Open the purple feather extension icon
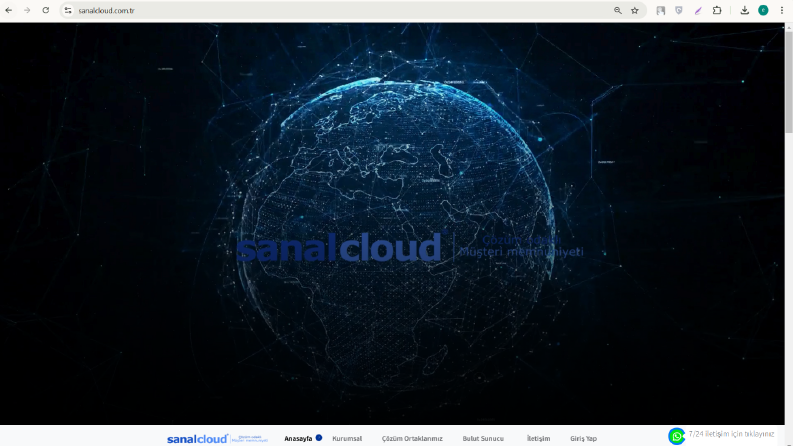793x446 pixels. point(698,10)
